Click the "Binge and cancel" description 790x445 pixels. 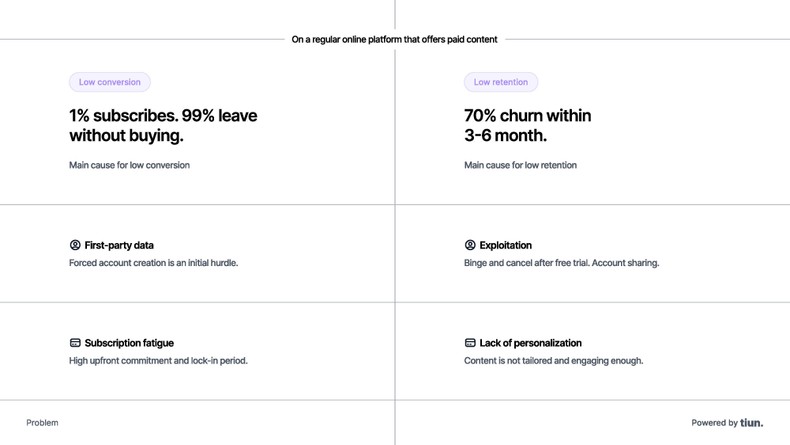click(561, 263)
